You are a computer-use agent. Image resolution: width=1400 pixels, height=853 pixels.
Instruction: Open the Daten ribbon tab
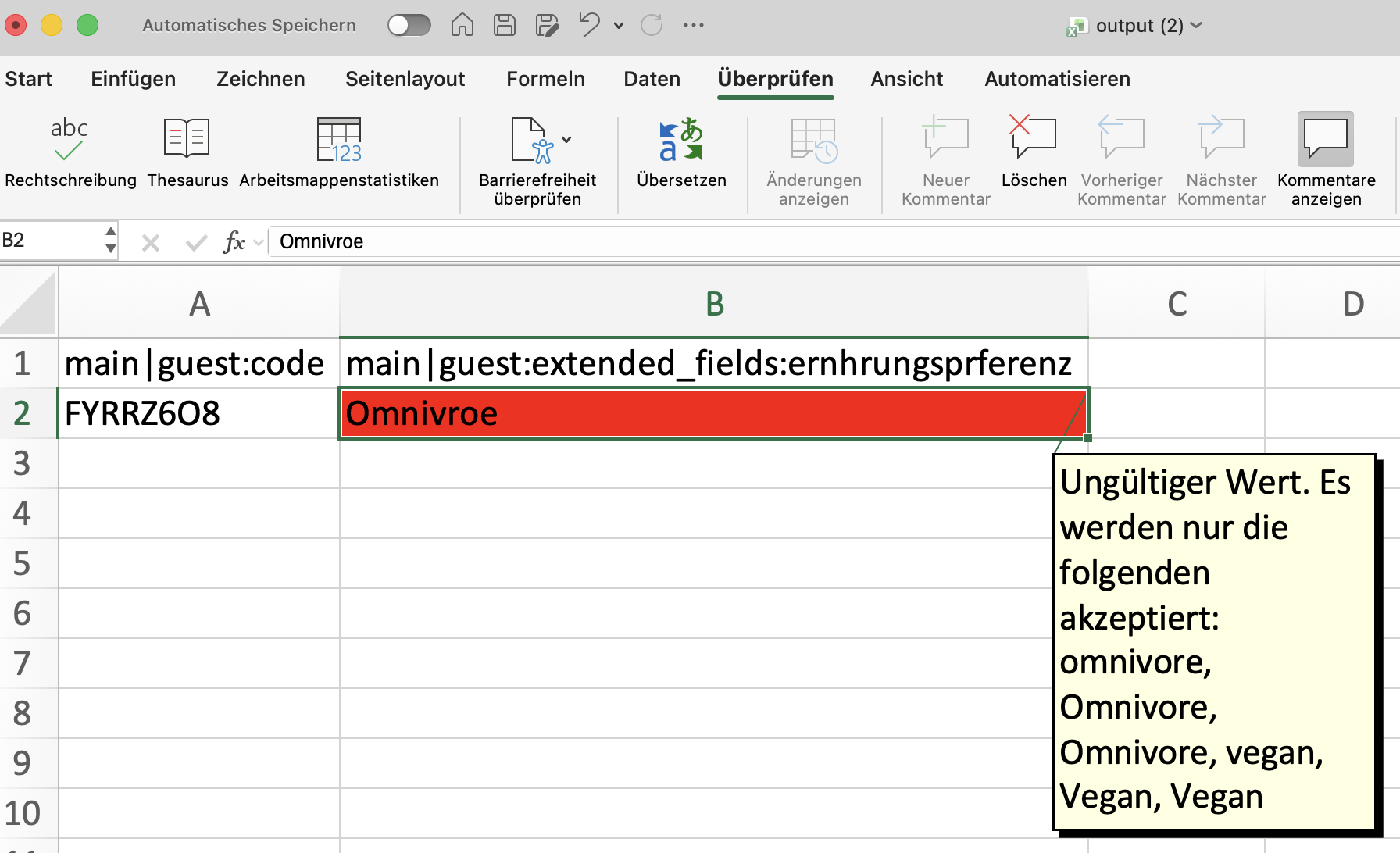point(652,79)
